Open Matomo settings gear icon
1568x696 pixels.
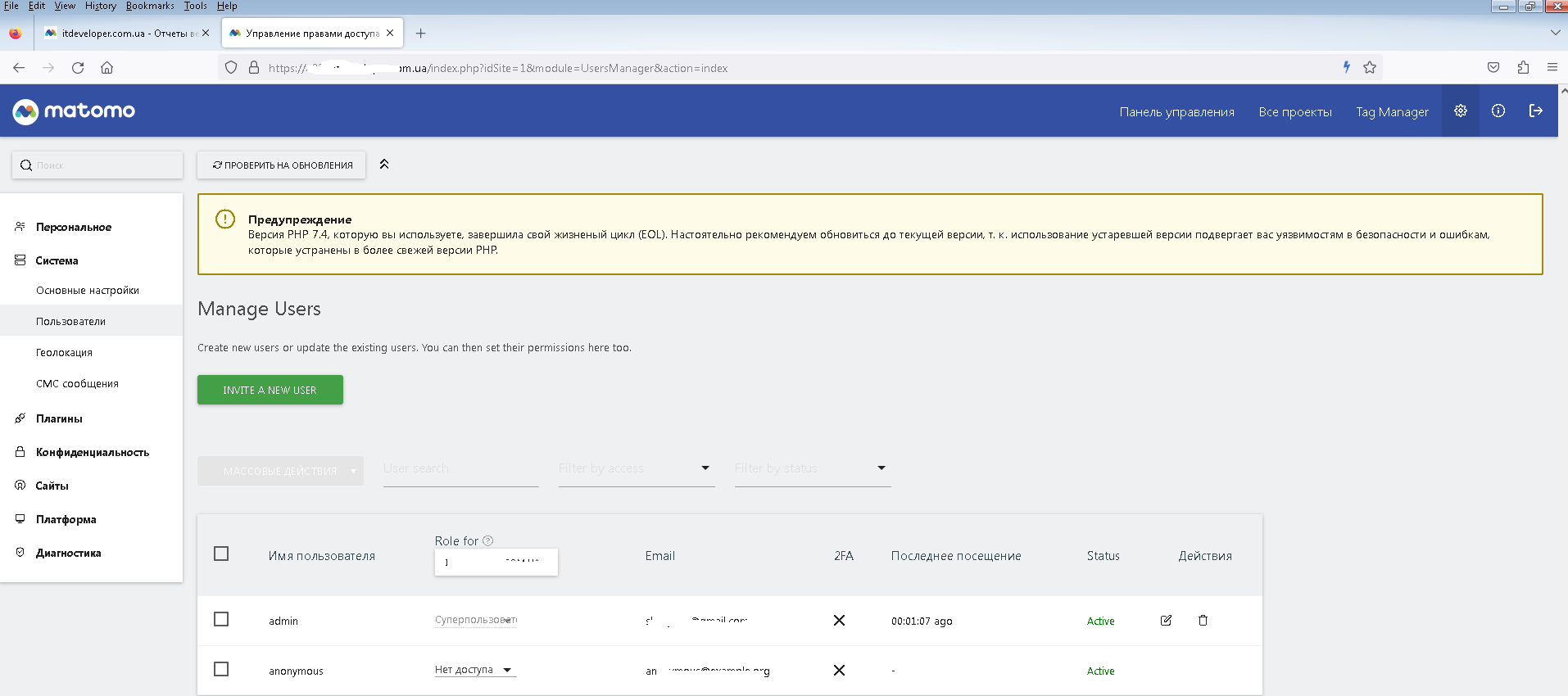1460,111
